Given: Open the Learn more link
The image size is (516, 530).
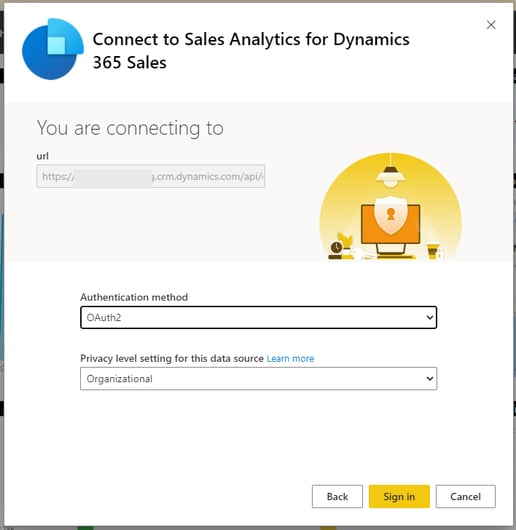Looking at the screenshot, I should pyautogui.click(x=290, y=358).
